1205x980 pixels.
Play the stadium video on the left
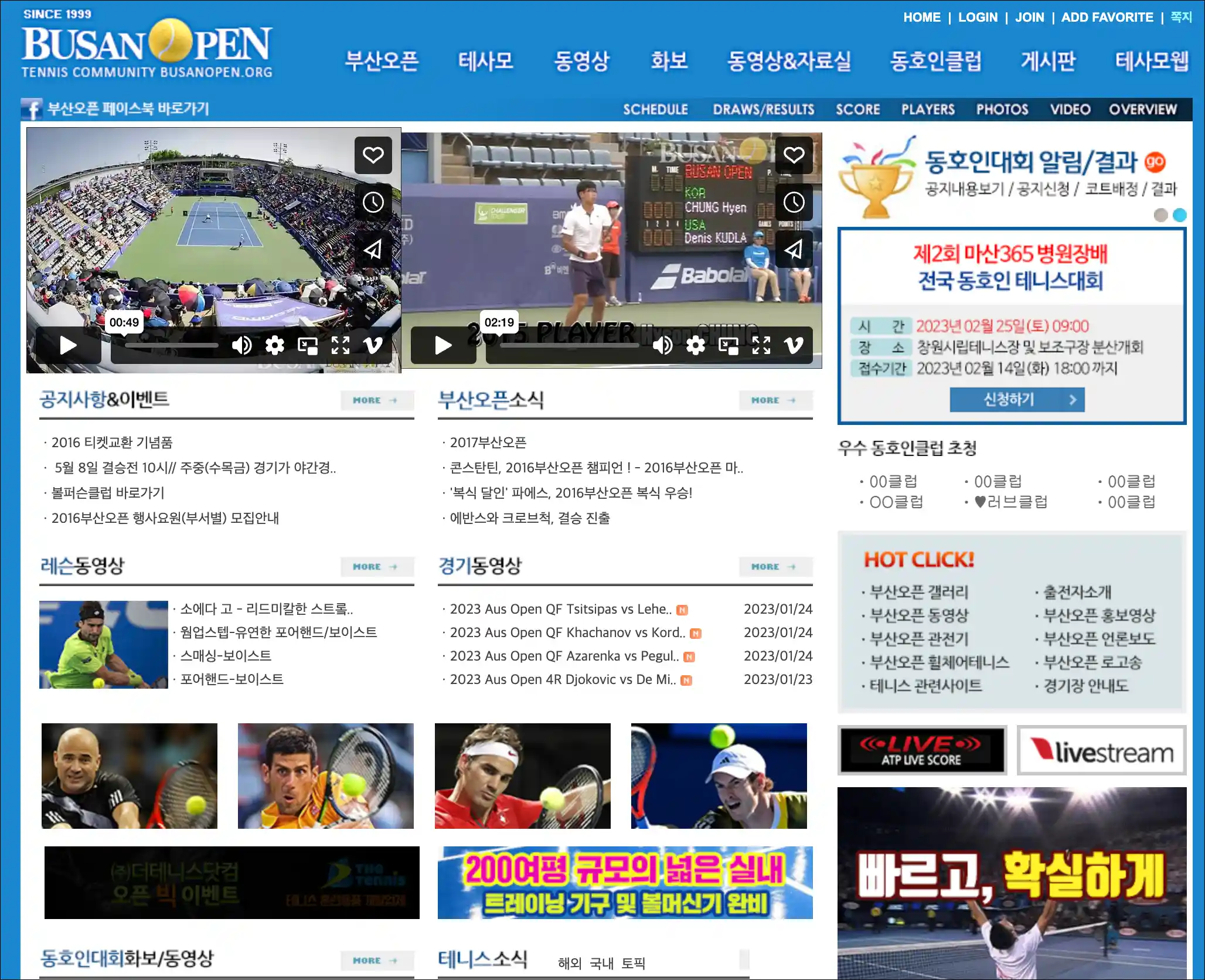click(x=68, y=345)
